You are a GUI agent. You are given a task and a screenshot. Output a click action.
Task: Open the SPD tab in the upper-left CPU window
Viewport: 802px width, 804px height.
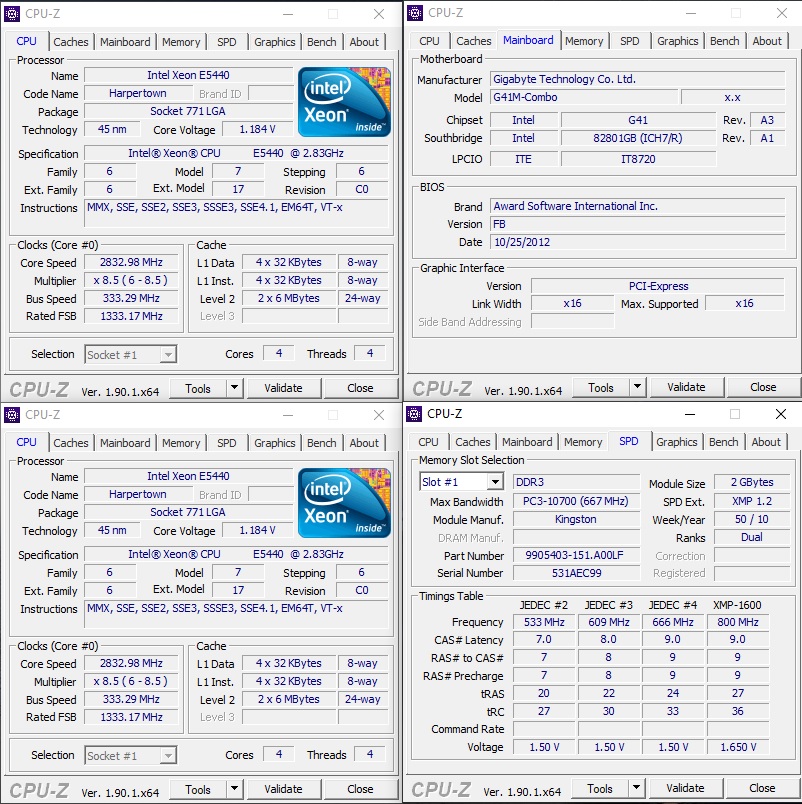pos(227,42)
